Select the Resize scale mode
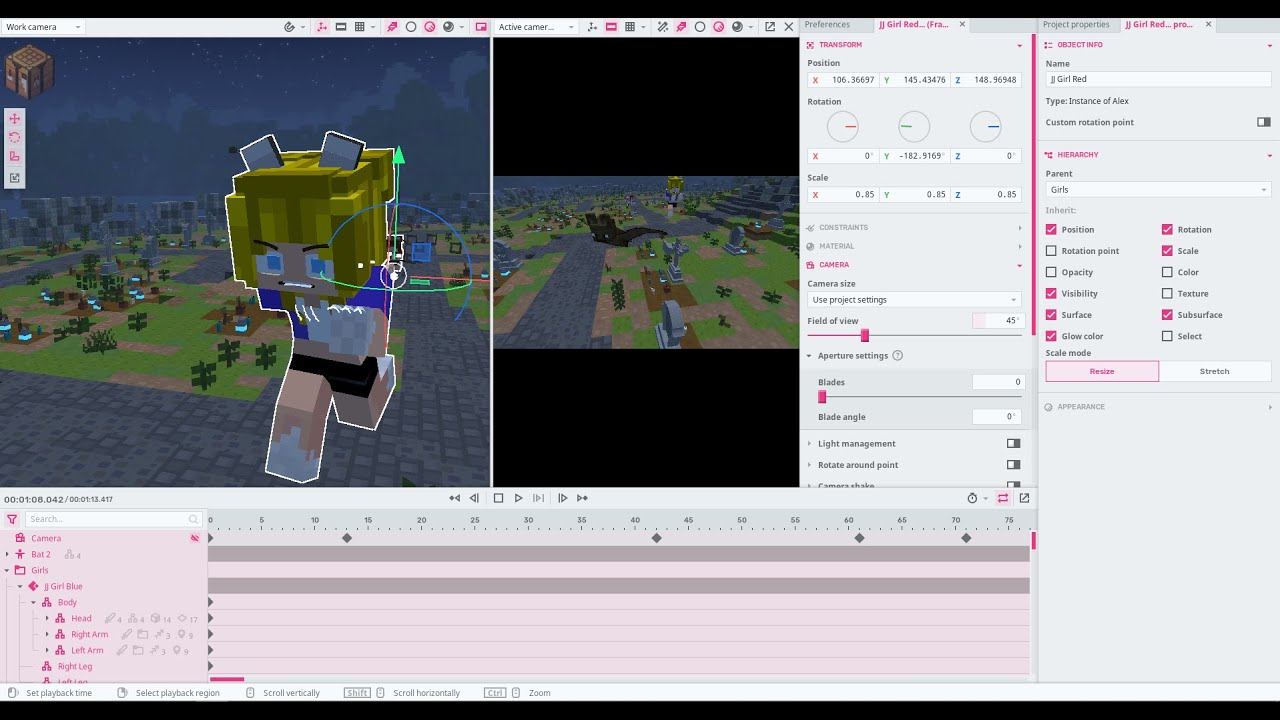1280x720 pixels. [x=1102, y=371]
